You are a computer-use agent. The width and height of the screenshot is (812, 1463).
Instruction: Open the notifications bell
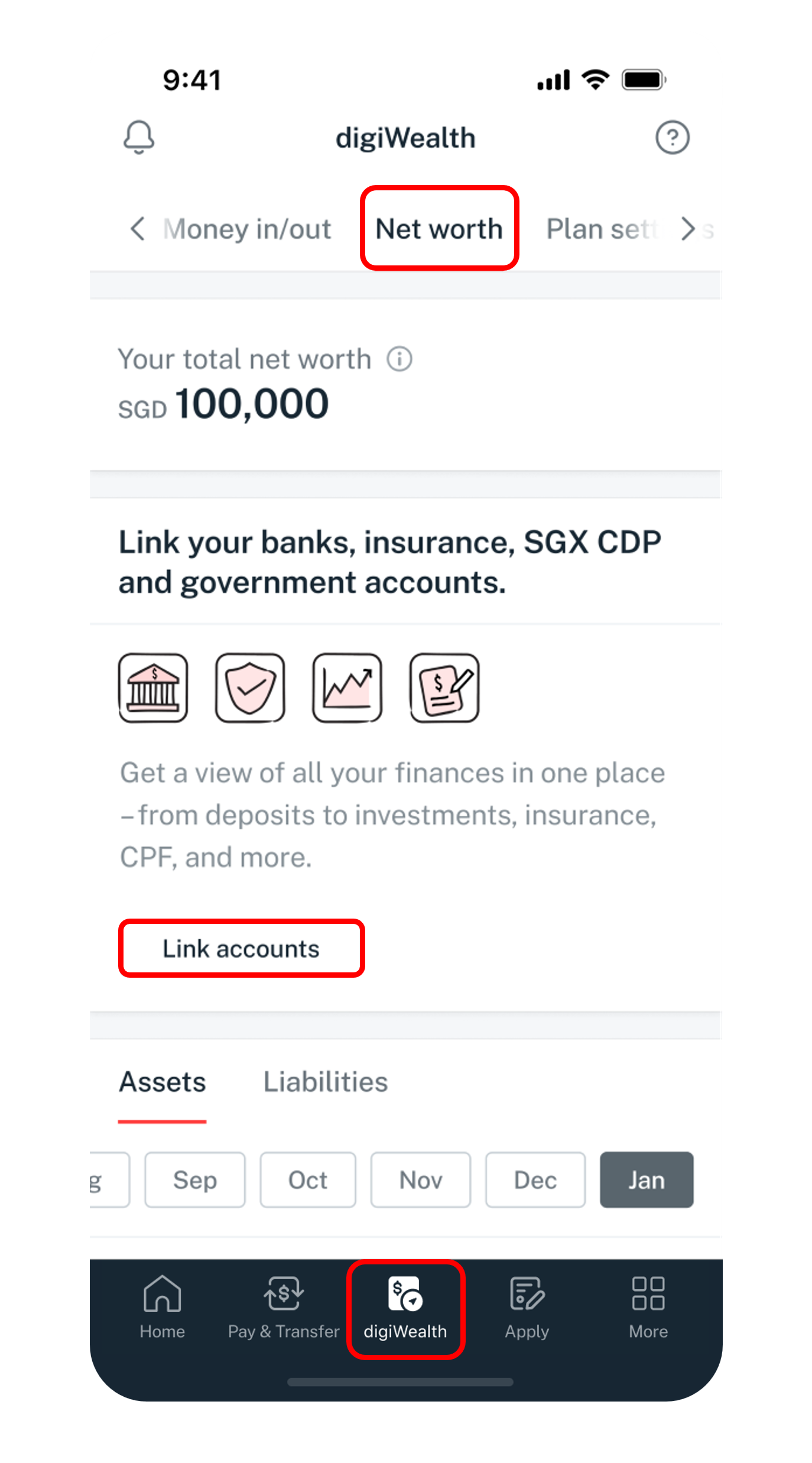tap(139, 137)
